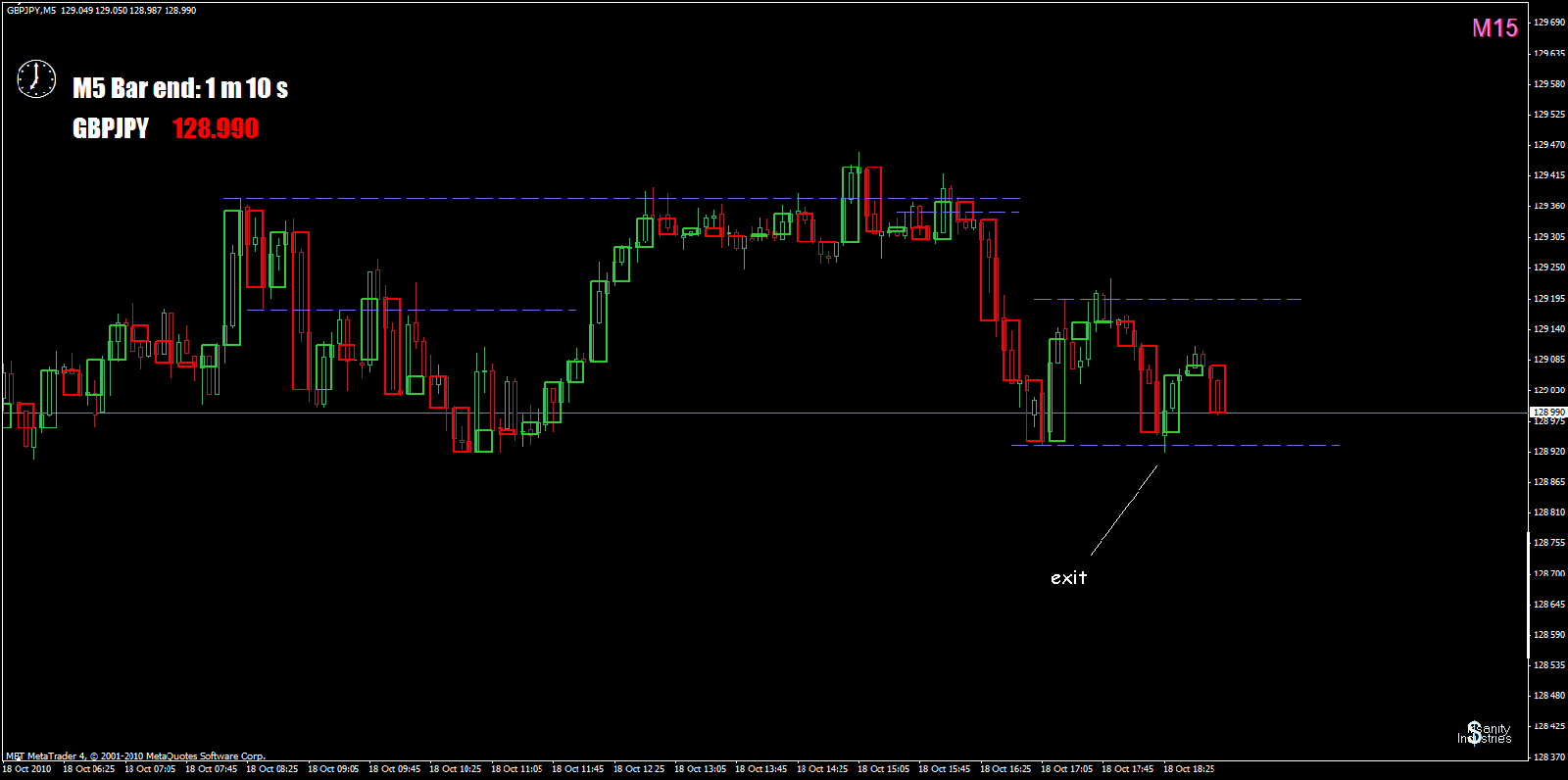Select the "18 Oct 07:05" time axis label

click(x=149, y=769)
